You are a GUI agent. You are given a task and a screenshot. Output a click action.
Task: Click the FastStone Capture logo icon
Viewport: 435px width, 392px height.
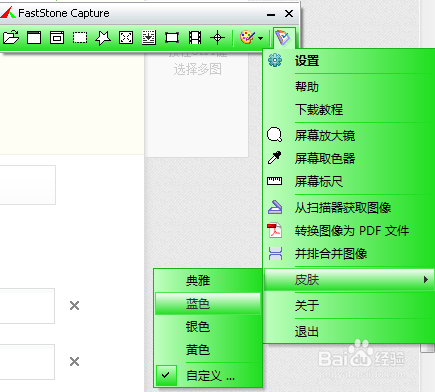click(8, 13)
